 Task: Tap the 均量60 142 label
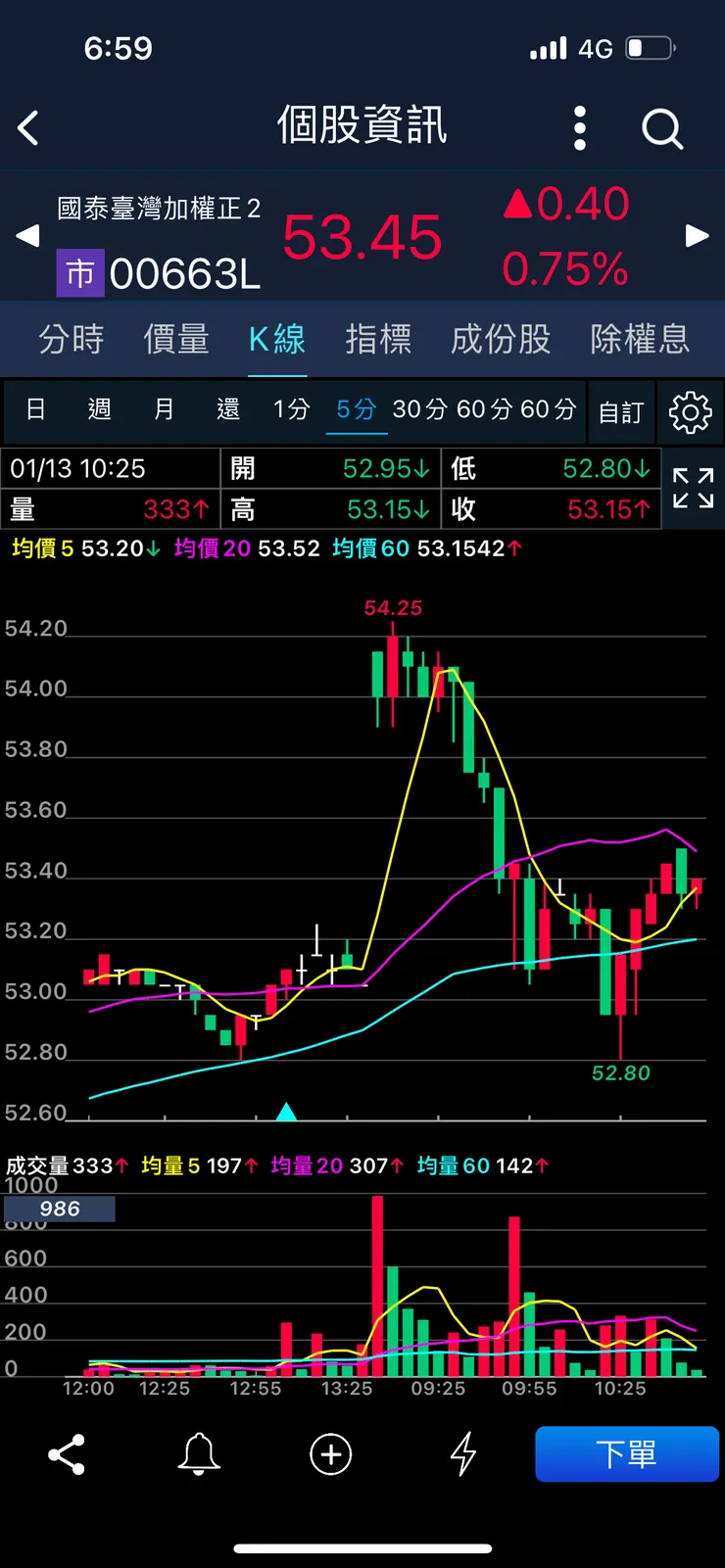coord(483,1165)
